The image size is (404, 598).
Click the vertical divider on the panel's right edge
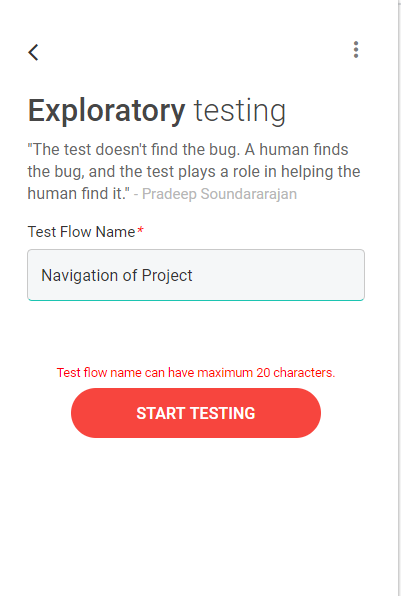(399, 299)
